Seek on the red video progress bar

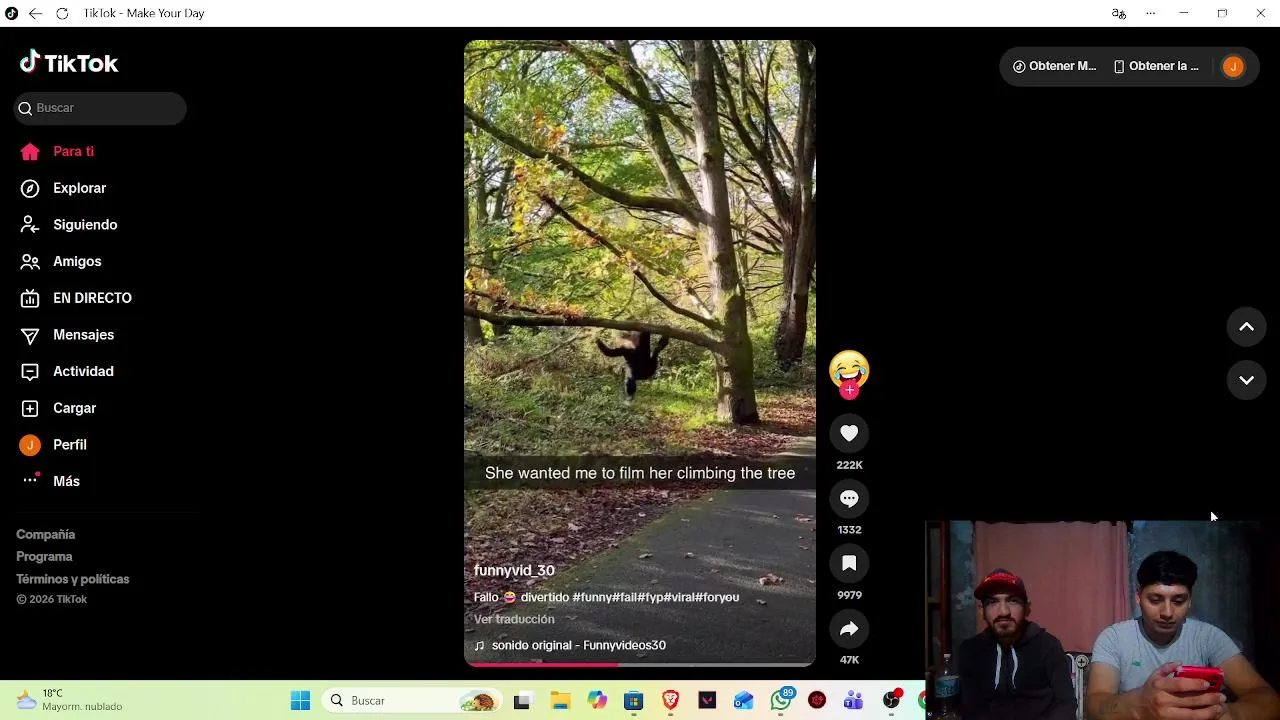pos(640,663)
